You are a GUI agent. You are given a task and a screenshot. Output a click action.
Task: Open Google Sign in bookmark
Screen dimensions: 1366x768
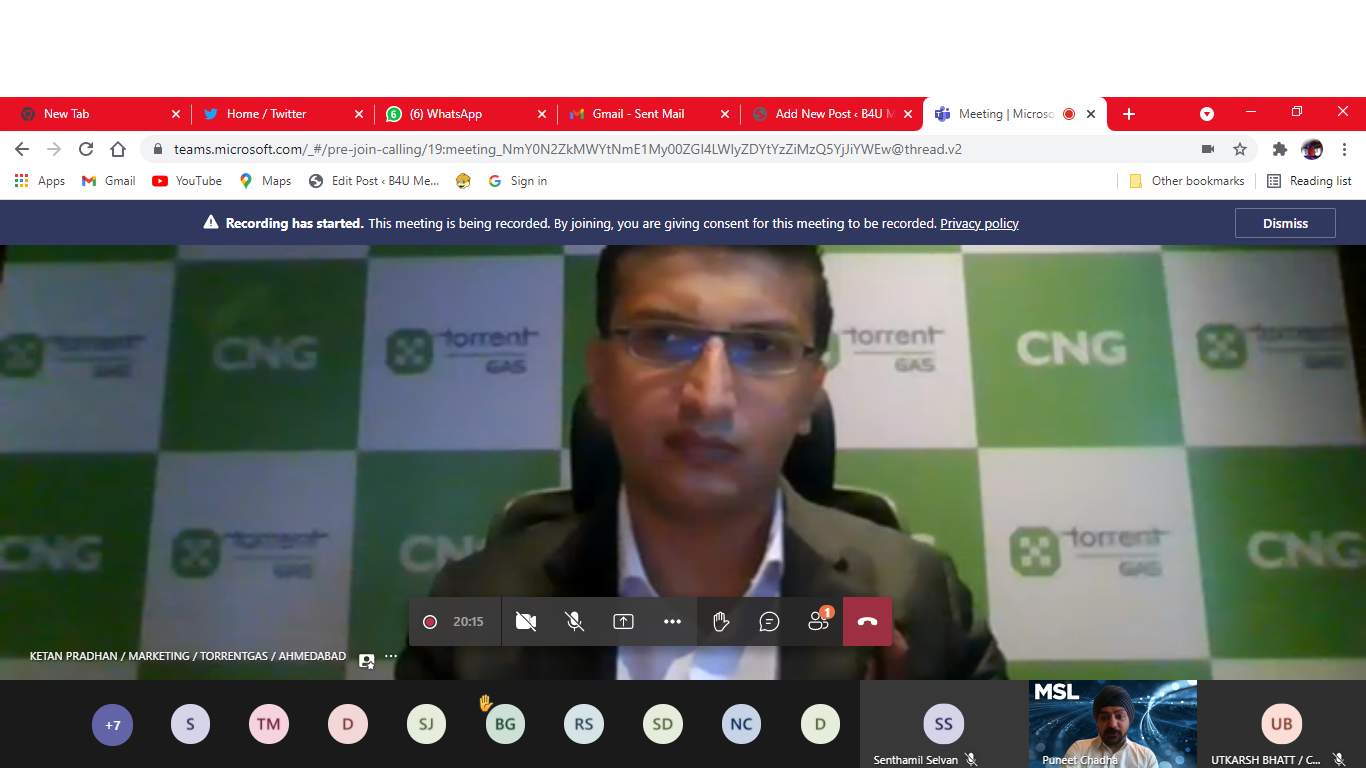coord(517,181)
